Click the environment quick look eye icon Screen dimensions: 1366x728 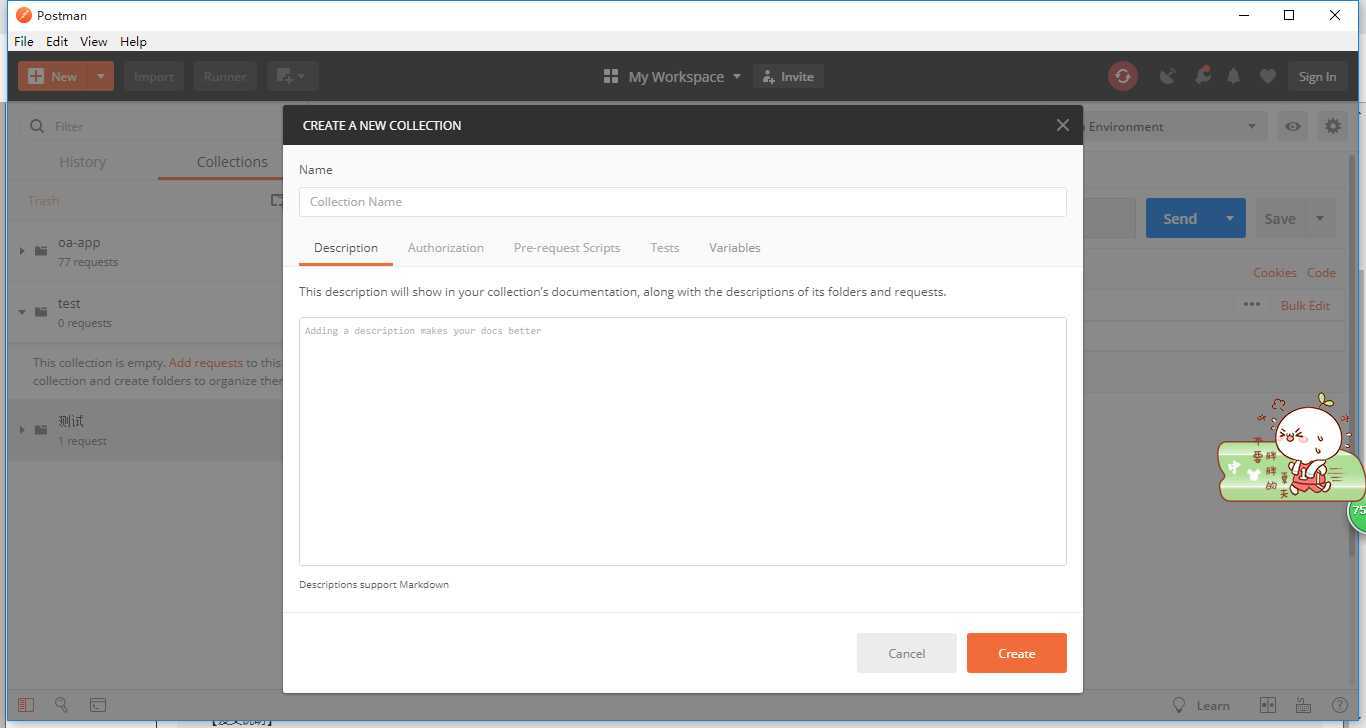click(1293, 126)
